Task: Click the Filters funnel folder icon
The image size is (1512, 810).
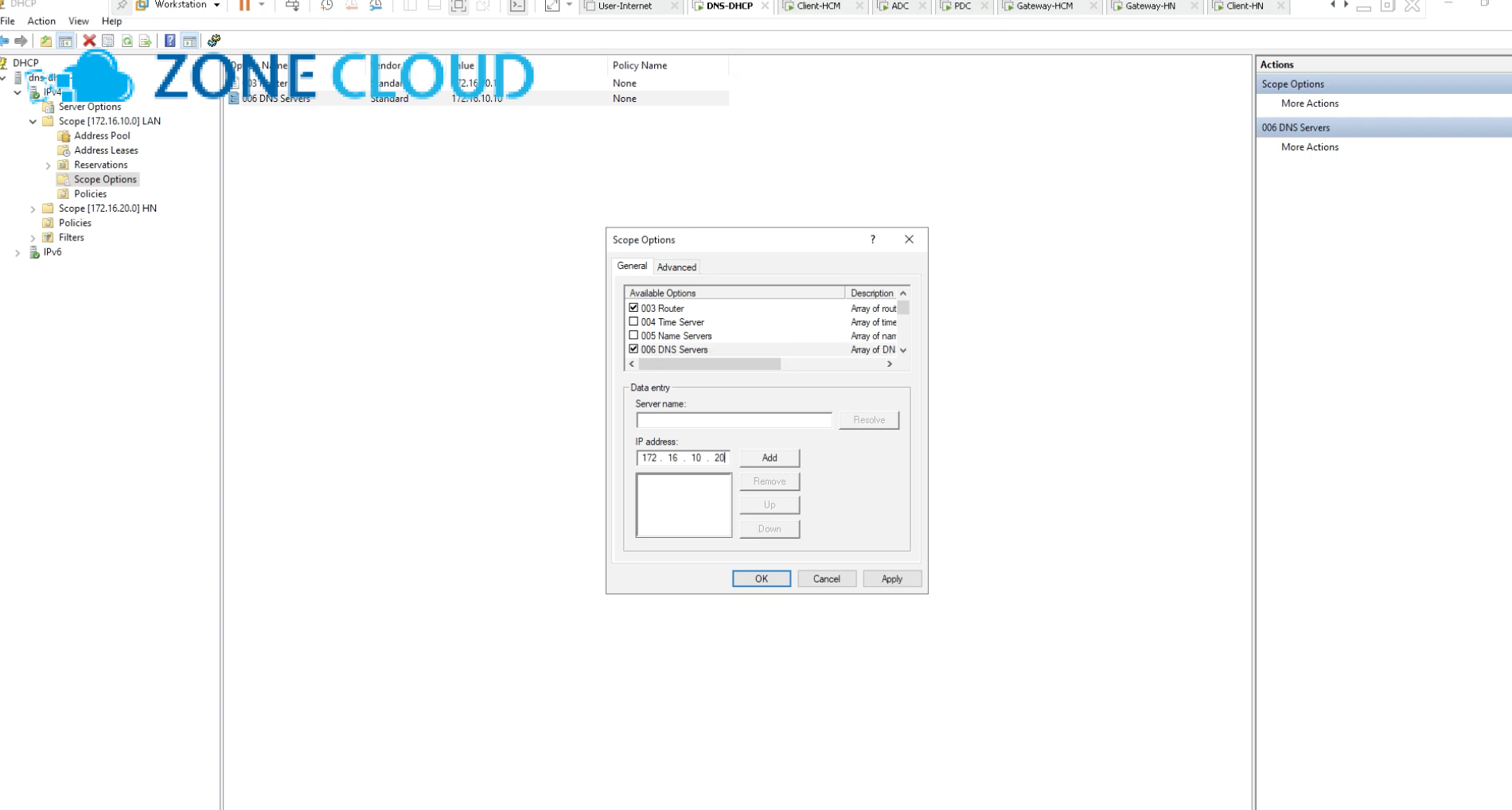Action: [48, 237]
